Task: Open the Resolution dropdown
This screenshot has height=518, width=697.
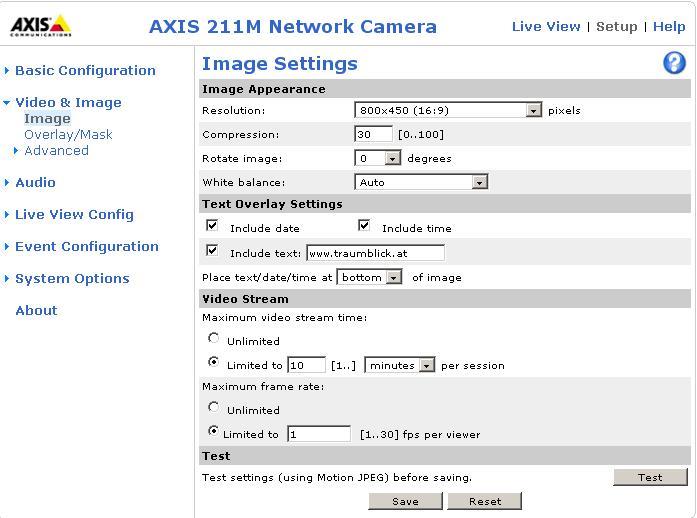Action: coord(448,110)
